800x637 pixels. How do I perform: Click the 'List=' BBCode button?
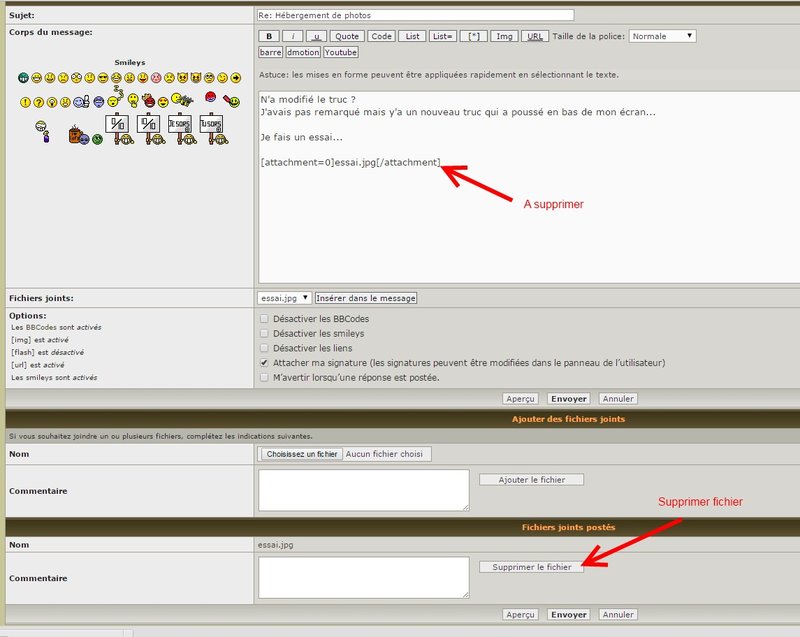coord(444,36)
